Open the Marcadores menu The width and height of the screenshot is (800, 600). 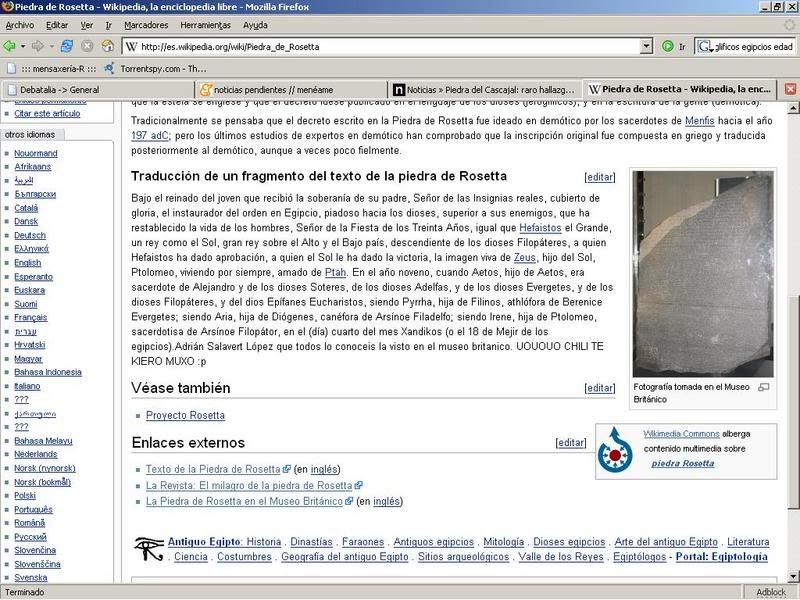click(146, 25)
